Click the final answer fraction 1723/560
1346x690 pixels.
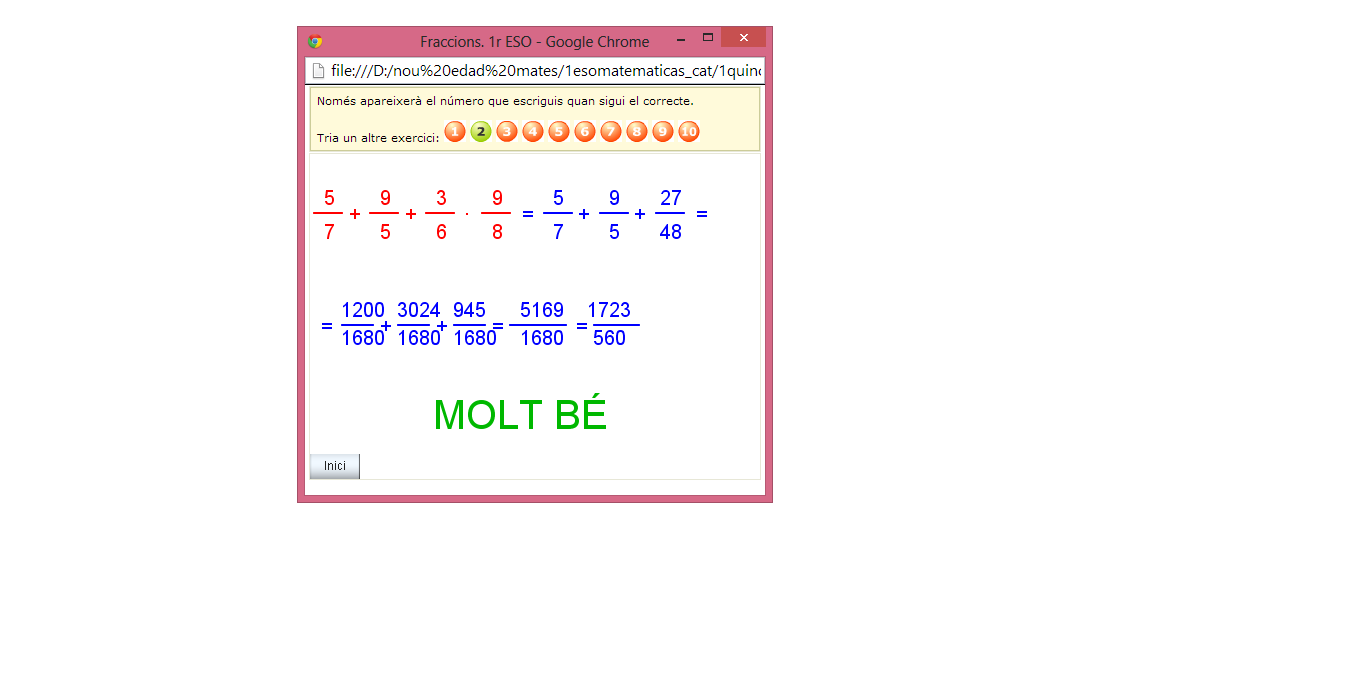[x=609, y=324]
